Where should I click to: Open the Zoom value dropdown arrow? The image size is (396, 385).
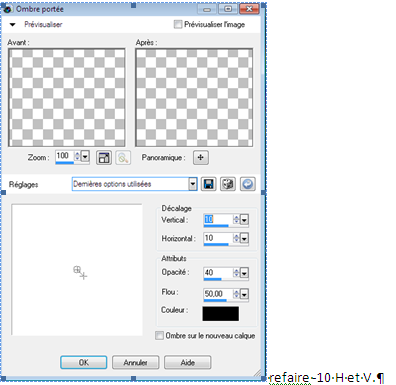point(85,156)
